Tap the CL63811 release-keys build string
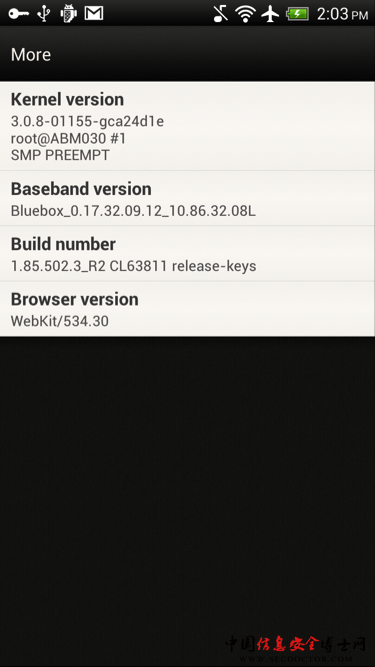The height and width of the screenshot is (667, 375). pos(183,266)
